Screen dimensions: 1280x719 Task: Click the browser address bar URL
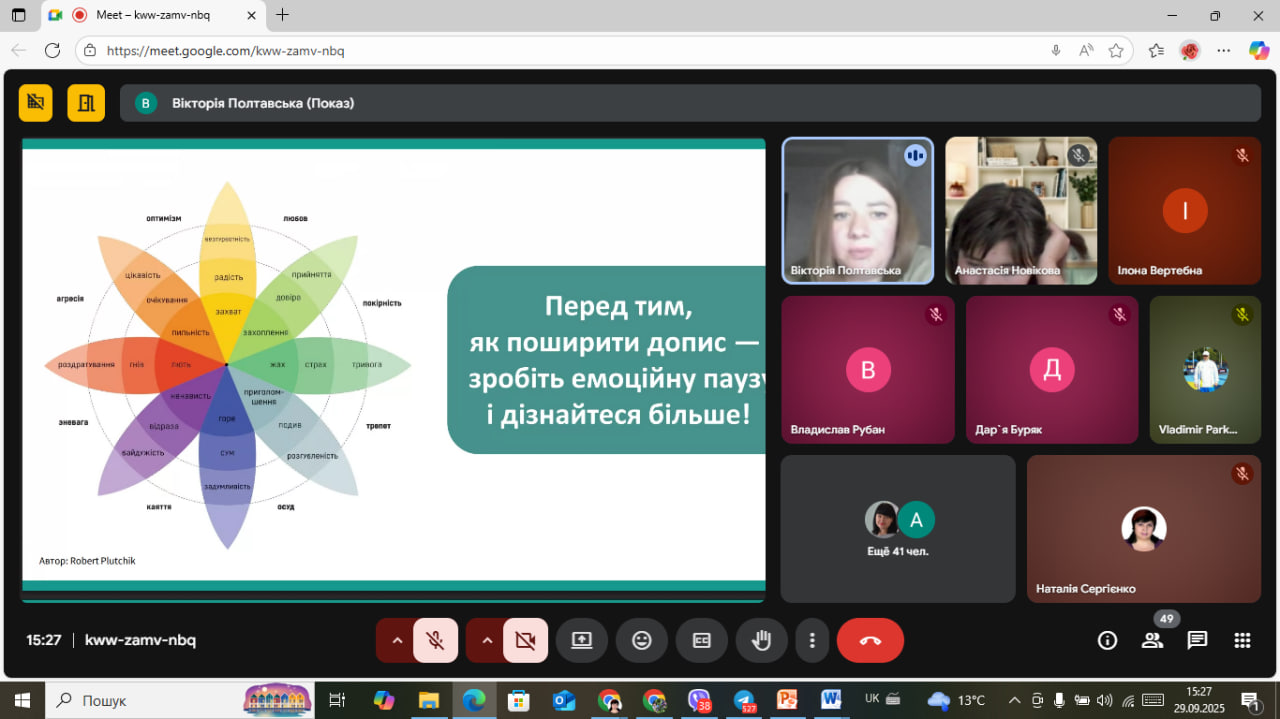pos(225,51)
